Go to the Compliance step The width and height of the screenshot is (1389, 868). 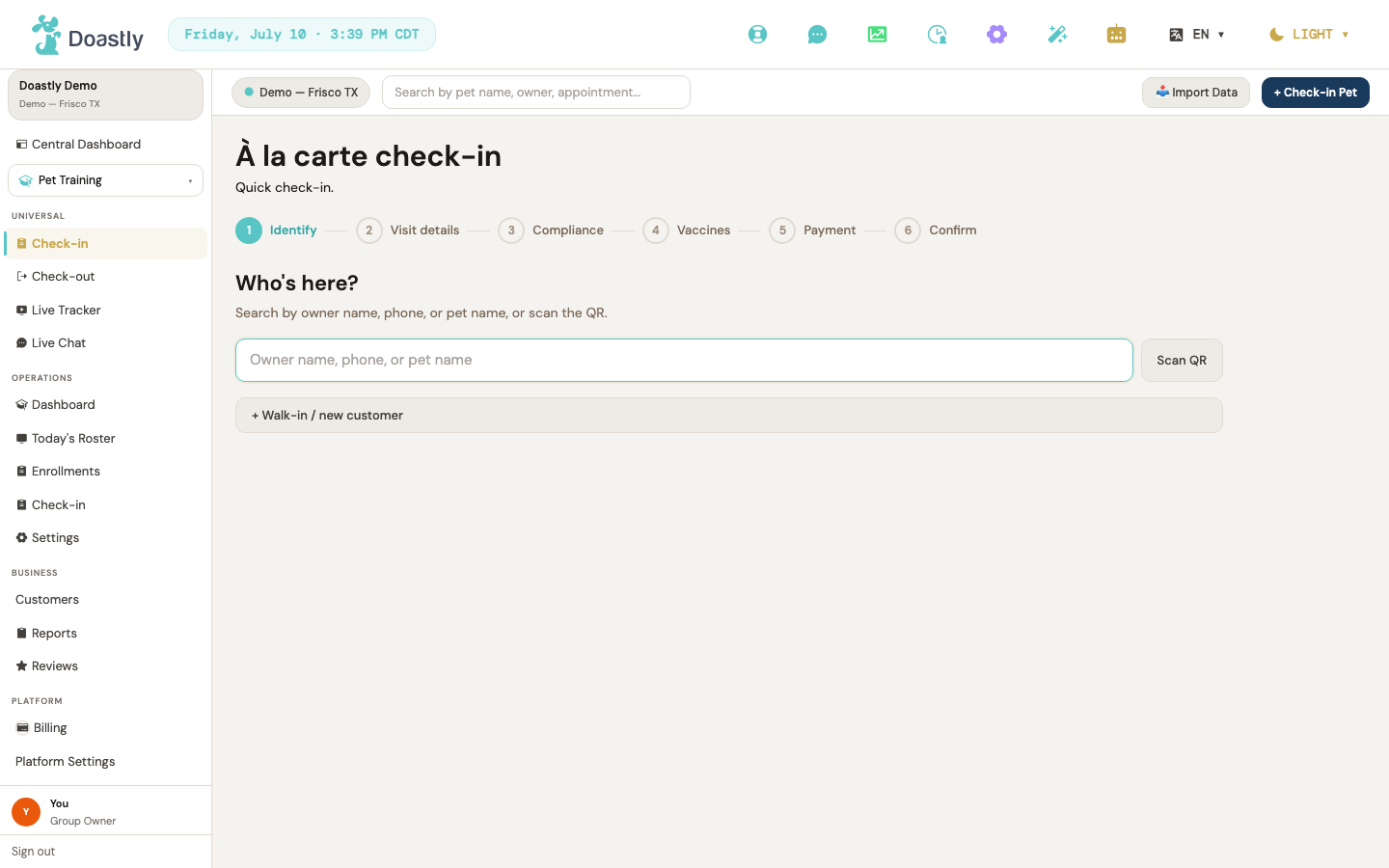coord(551,231)
